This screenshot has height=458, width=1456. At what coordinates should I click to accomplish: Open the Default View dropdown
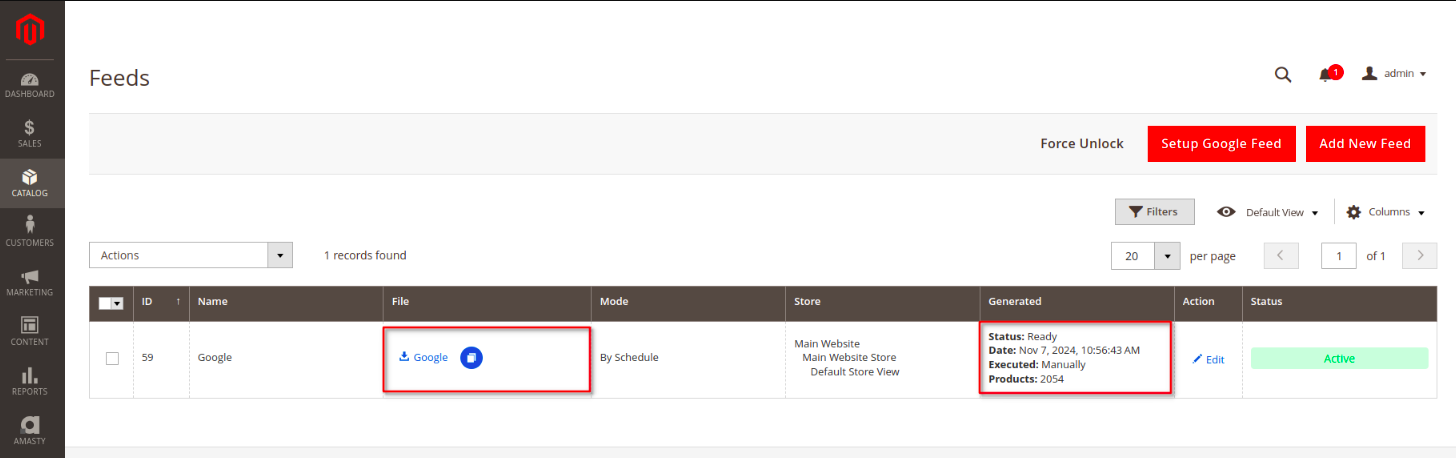point(1268,212)
